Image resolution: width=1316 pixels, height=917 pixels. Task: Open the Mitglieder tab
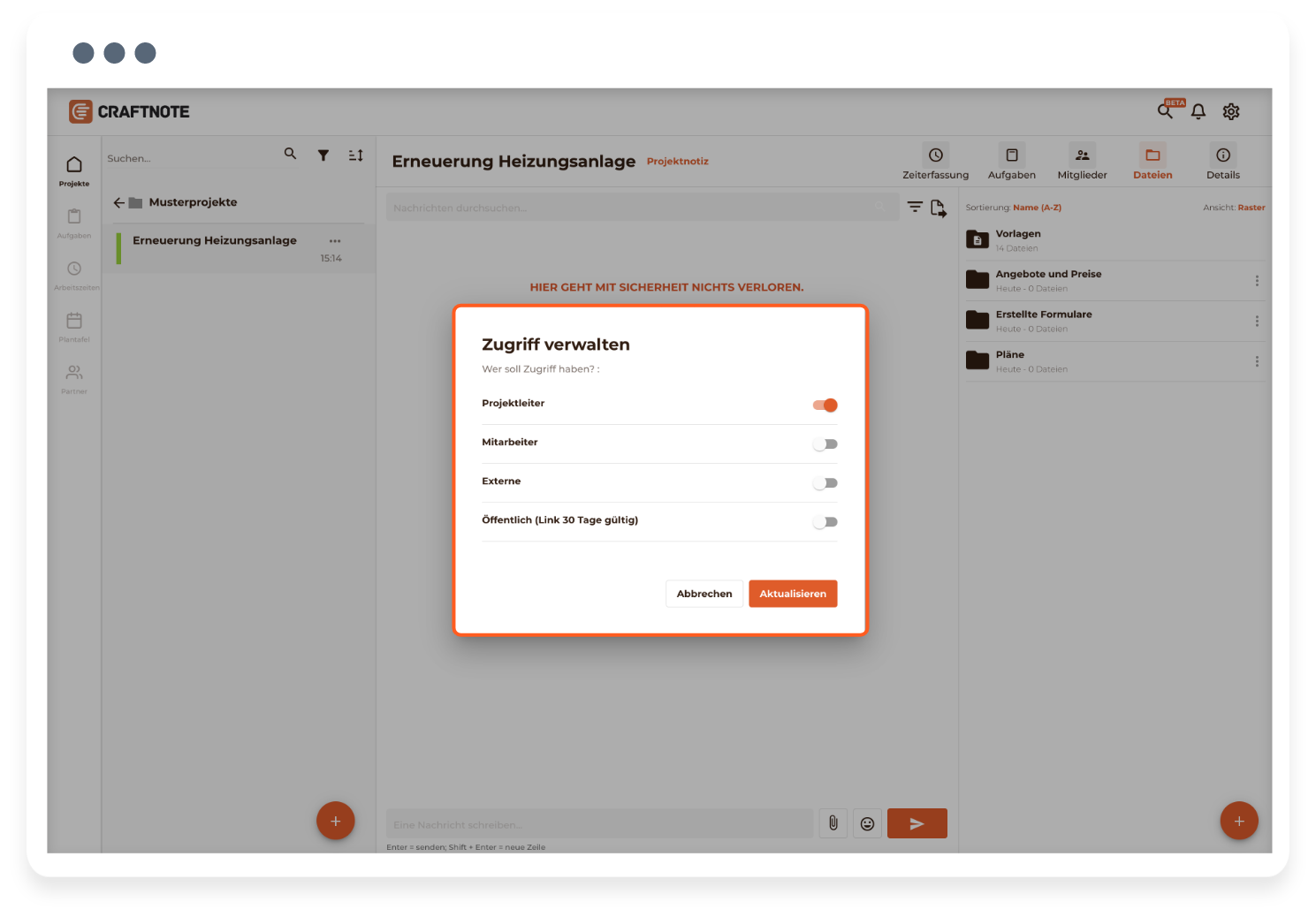(x=1082, y=163)
